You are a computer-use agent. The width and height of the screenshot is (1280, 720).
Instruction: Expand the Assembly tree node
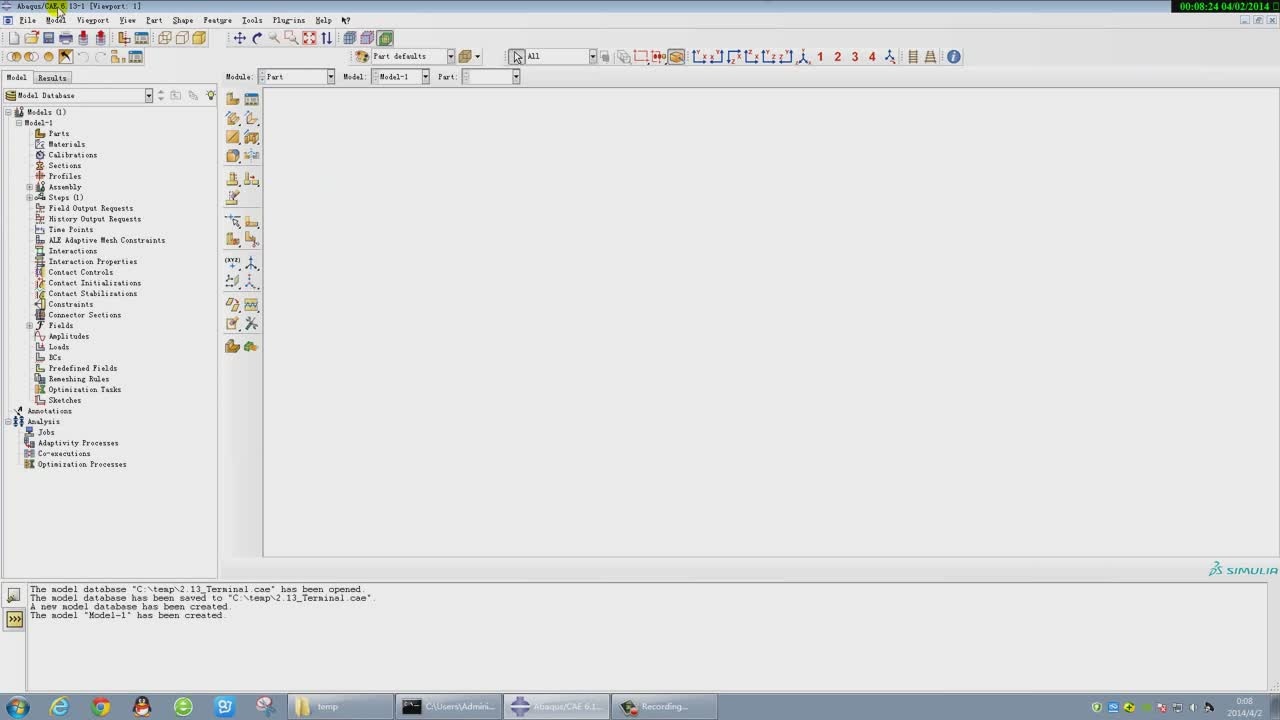click(30, 187)
